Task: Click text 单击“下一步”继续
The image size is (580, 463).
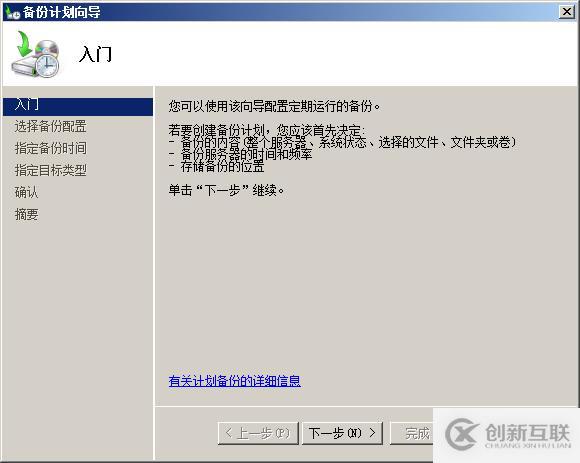Action: coord(226,190)
